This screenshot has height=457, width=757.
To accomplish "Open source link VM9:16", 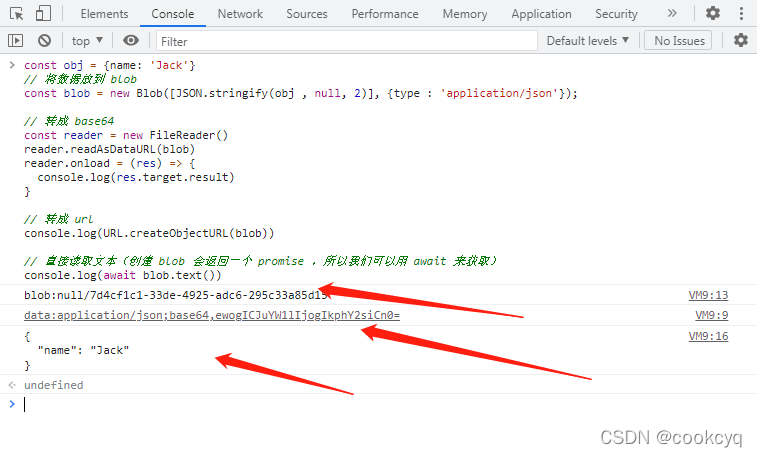I will [708, 336].
